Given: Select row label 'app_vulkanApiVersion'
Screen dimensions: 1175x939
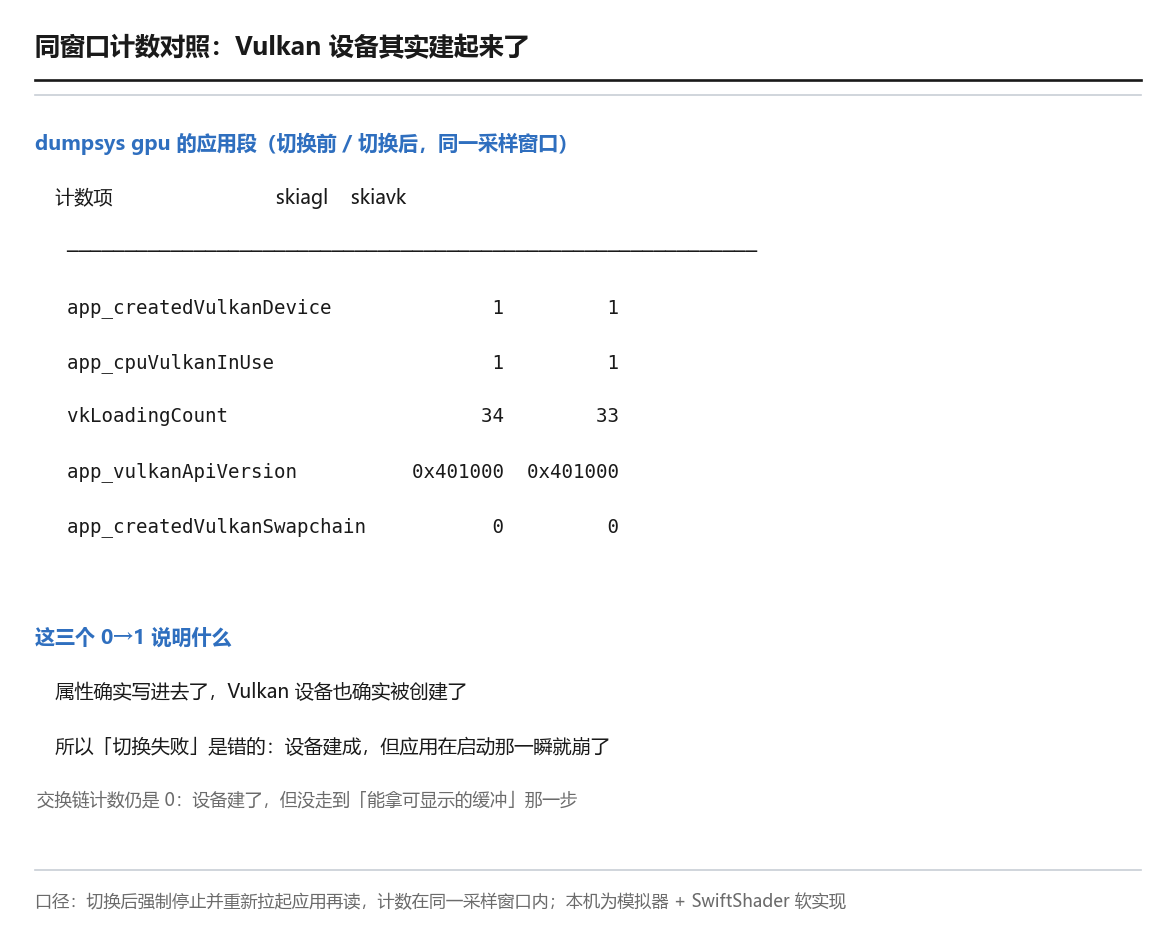Looking at the screenshot, I should click(182, 471).
